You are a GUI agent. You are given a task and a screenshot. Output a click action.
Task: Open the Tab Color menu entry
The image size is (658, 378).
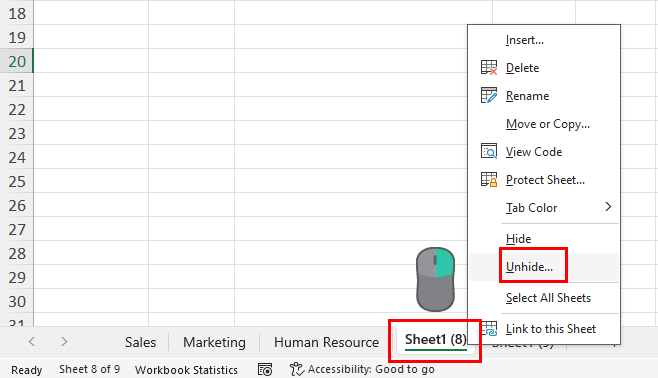[x=531, y=208]
